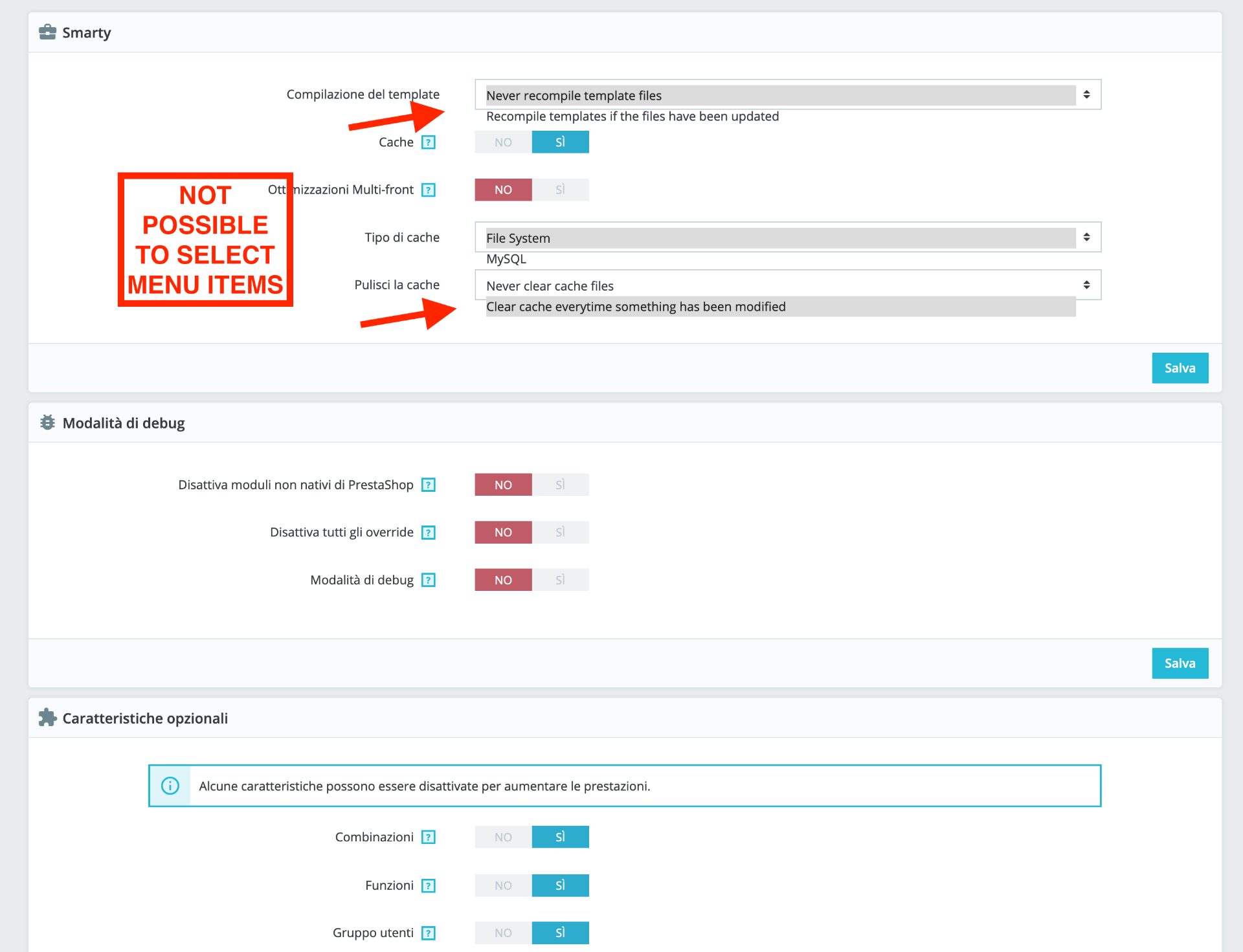This screenshot has width=1243, height=952.
Task: Set Cache toggle to NO
Action: (503, 142)
